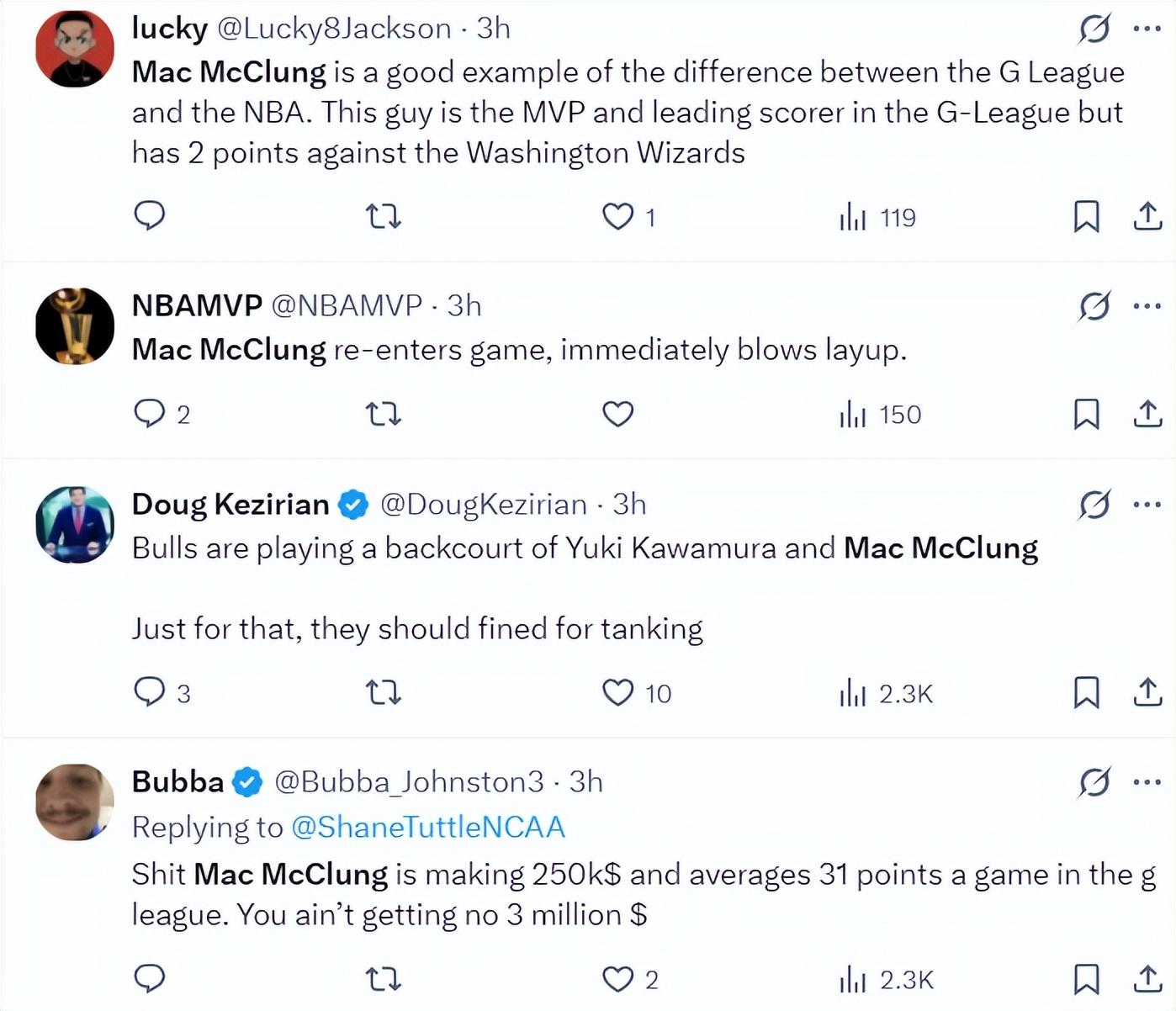Open Grok icon on lucky's tweet

pyautogui.click(x=1094, y=29)
